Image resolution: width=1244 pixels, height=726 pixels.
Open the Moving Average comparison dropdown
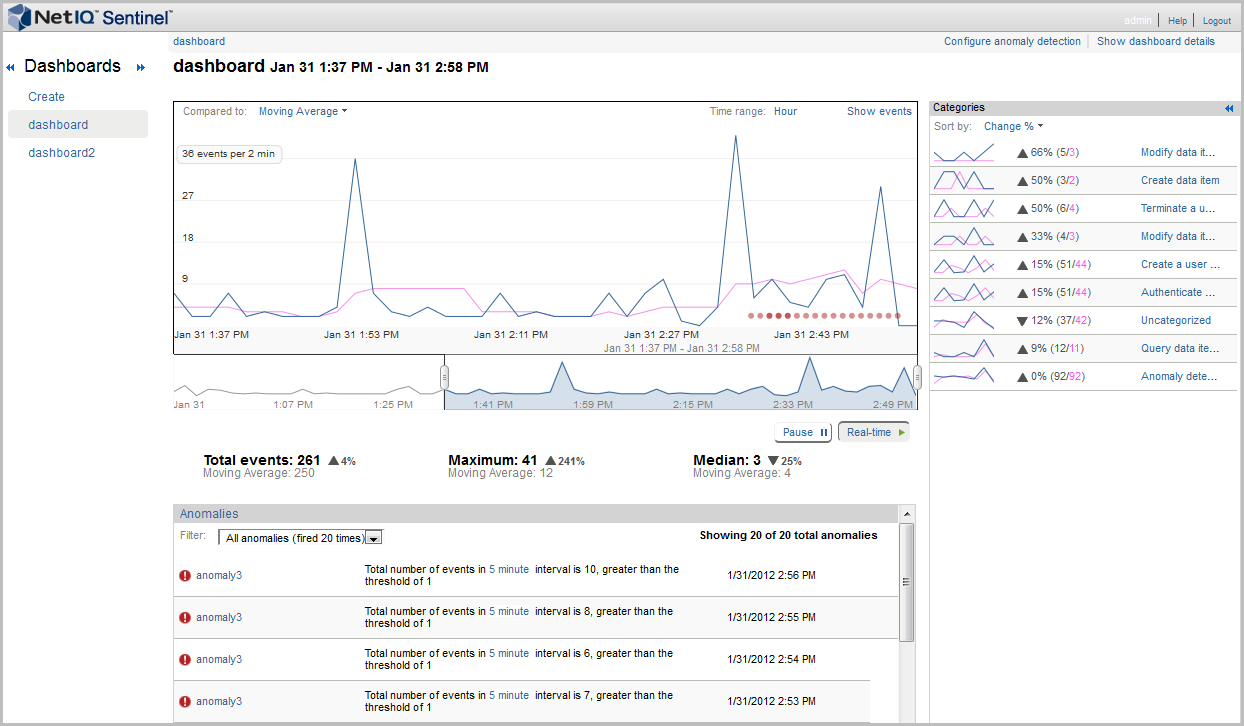click(x=303, y=111)
